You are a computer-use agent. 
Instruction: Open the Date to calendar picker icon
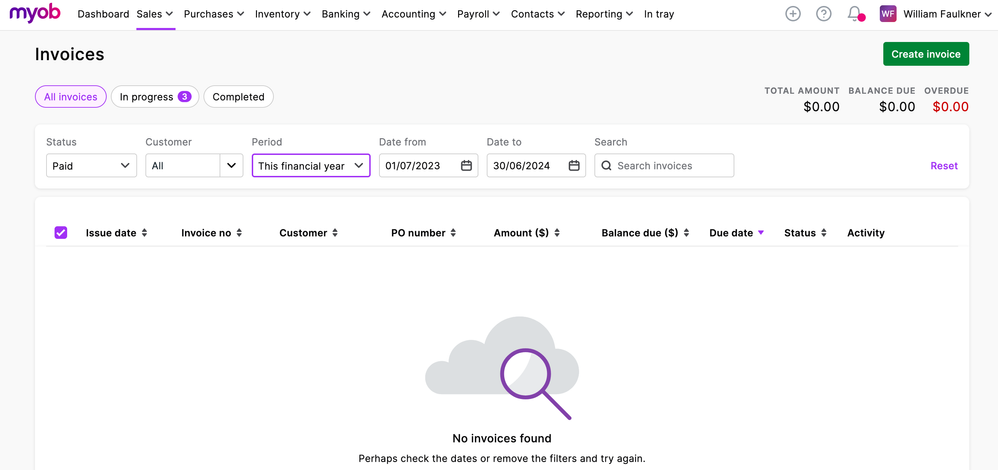[x=574, y=166]
